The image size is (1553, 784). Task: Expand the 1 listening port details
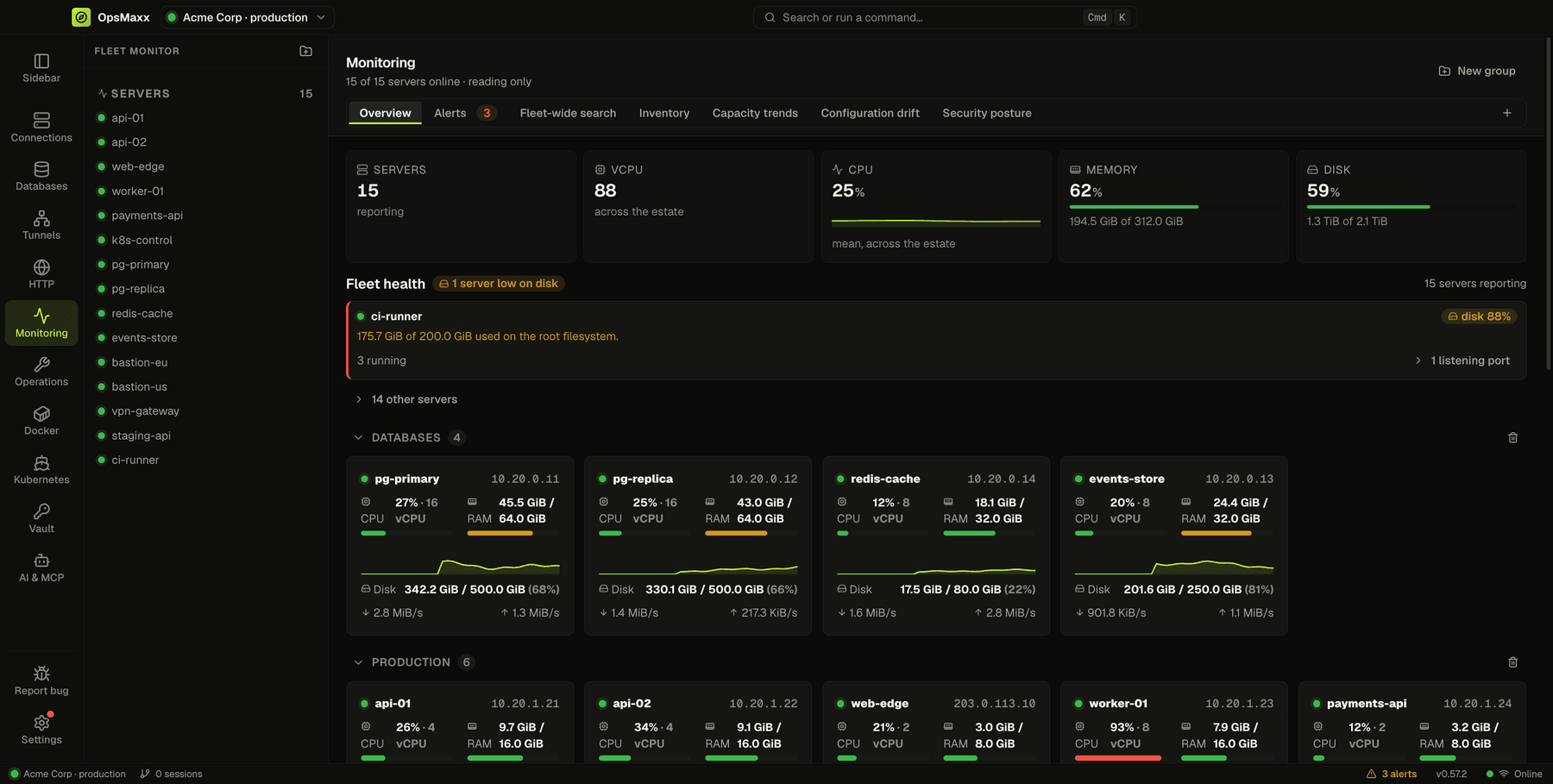pyautogui.click(x=1462, y=361)
